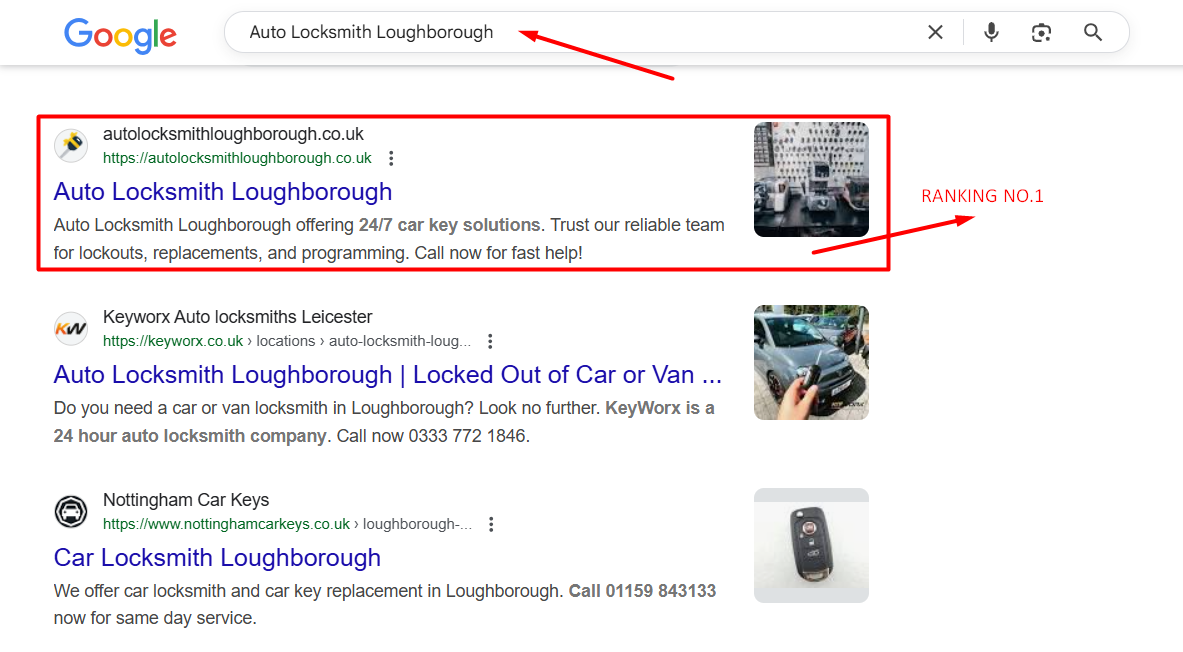Click the Keyworx site favicon
1183x652 pixels.
pyautogui.click(x=71, y=328)
